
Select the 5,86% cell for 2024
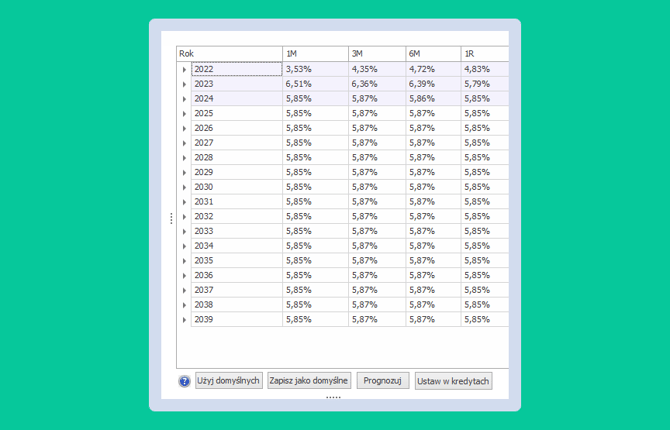433,99
